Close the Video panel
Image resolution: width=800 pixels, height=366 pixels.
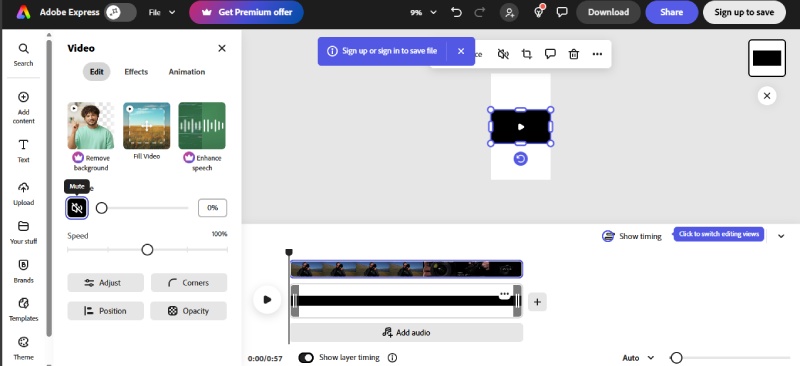point(222,48)
